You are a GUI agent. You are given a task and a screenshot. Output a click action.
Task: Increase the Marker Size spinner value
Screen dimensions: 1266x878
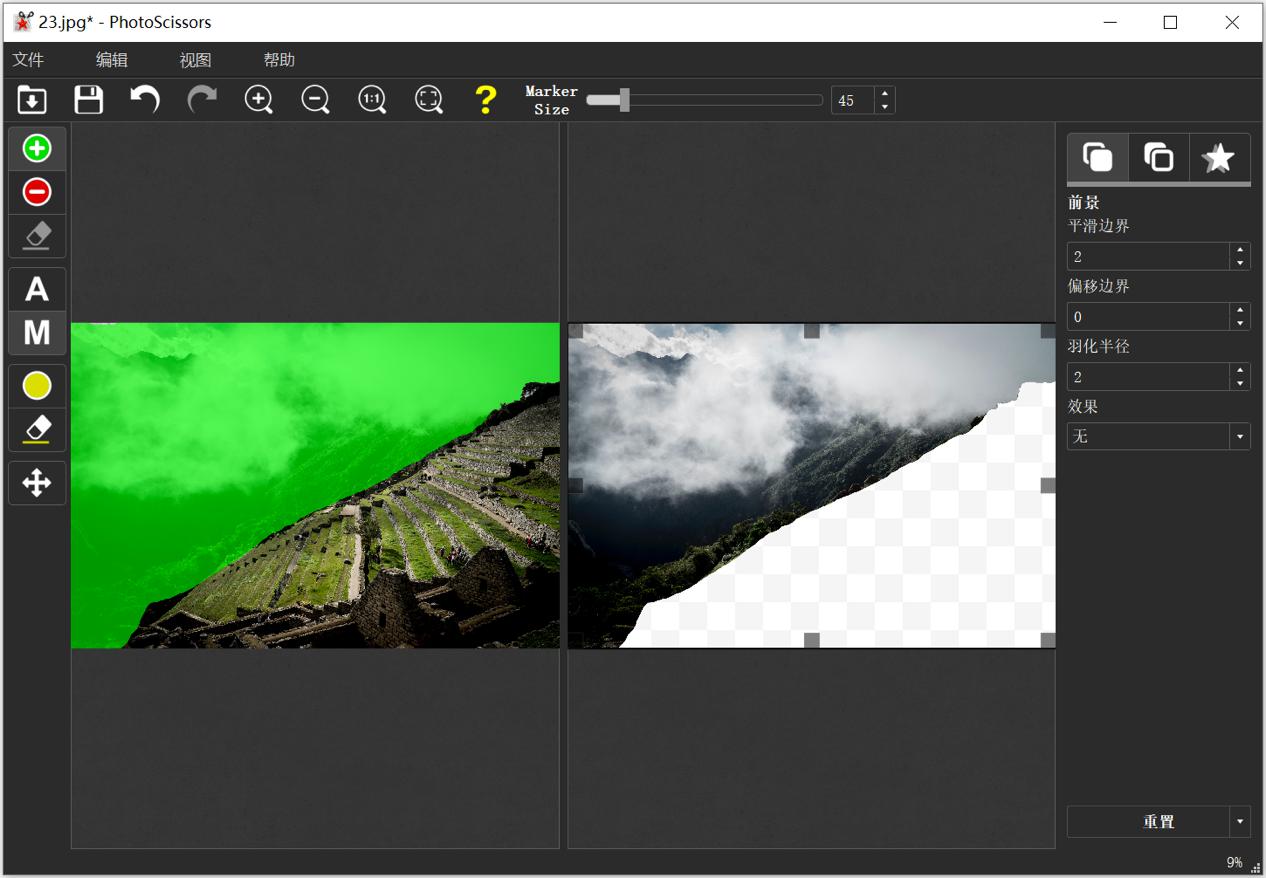tap(884, 94)
